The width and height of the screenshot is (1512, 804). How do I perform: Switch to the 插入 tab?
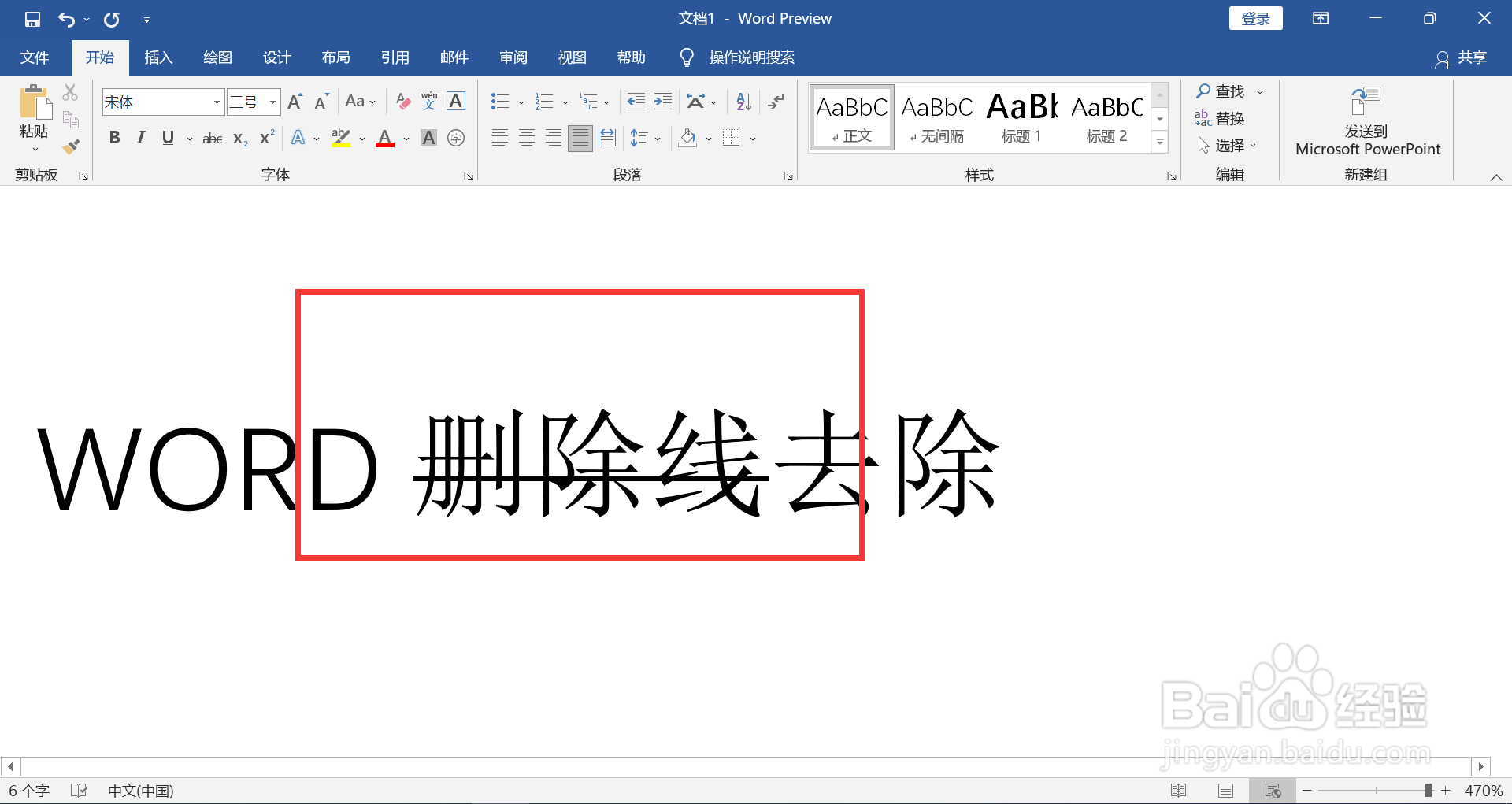158,57
